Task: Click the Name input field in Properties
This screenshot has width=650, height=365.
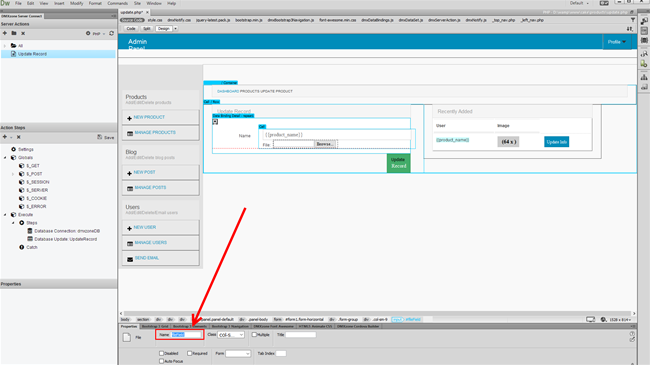Action: (x=186, y=335)
